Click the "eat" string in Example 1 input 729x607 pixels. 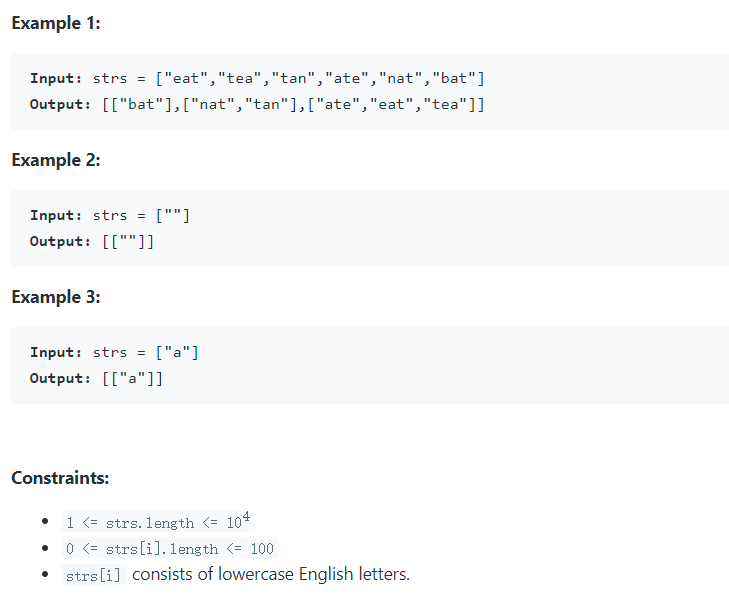186,79
